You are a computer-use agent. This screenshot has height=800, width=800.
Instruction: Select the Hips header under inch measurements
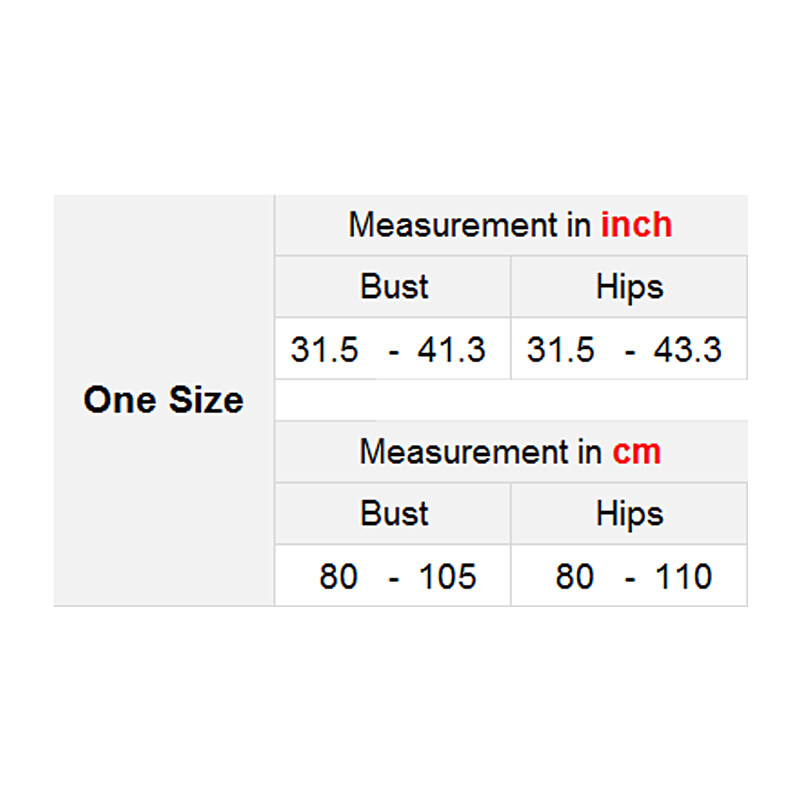(x=629, y=287)
